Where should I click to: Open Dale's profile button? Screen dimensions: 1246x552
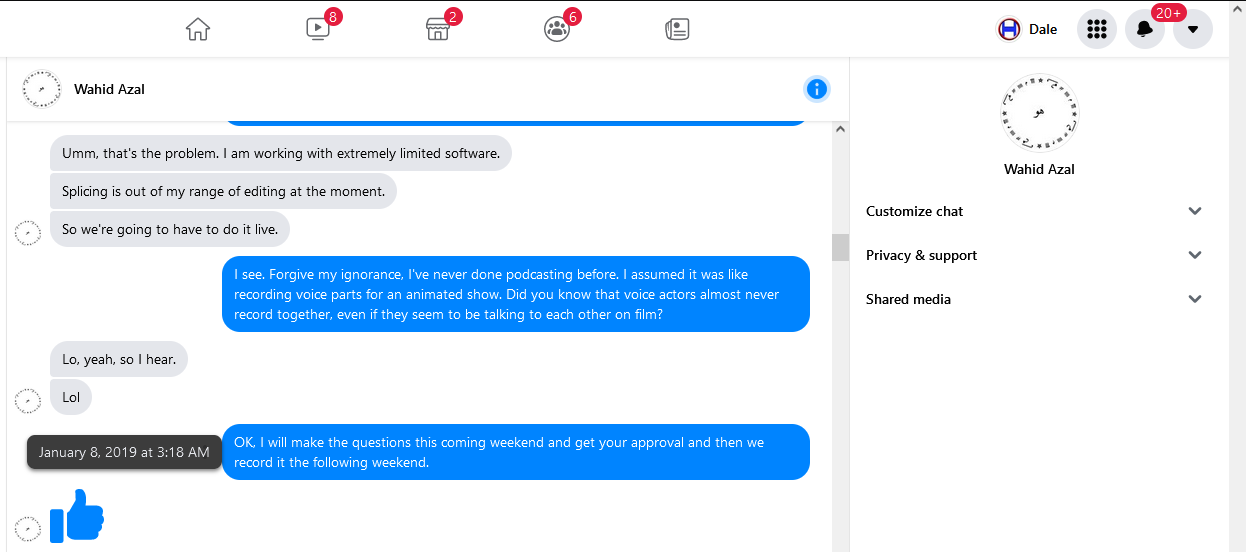pyautogui.click(x=1028, y=29)
